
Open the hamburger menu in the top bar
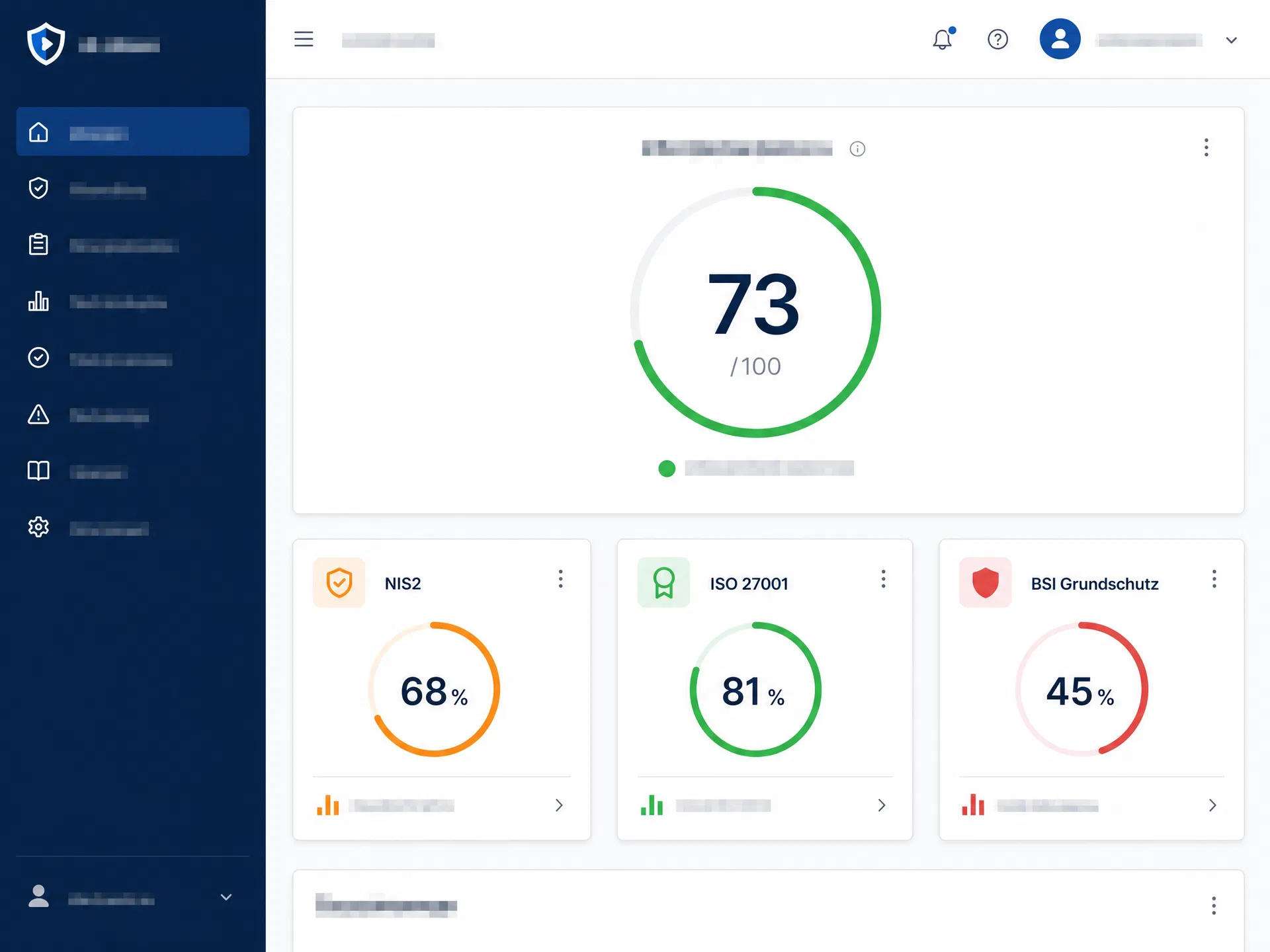click(x=304, y=39)
